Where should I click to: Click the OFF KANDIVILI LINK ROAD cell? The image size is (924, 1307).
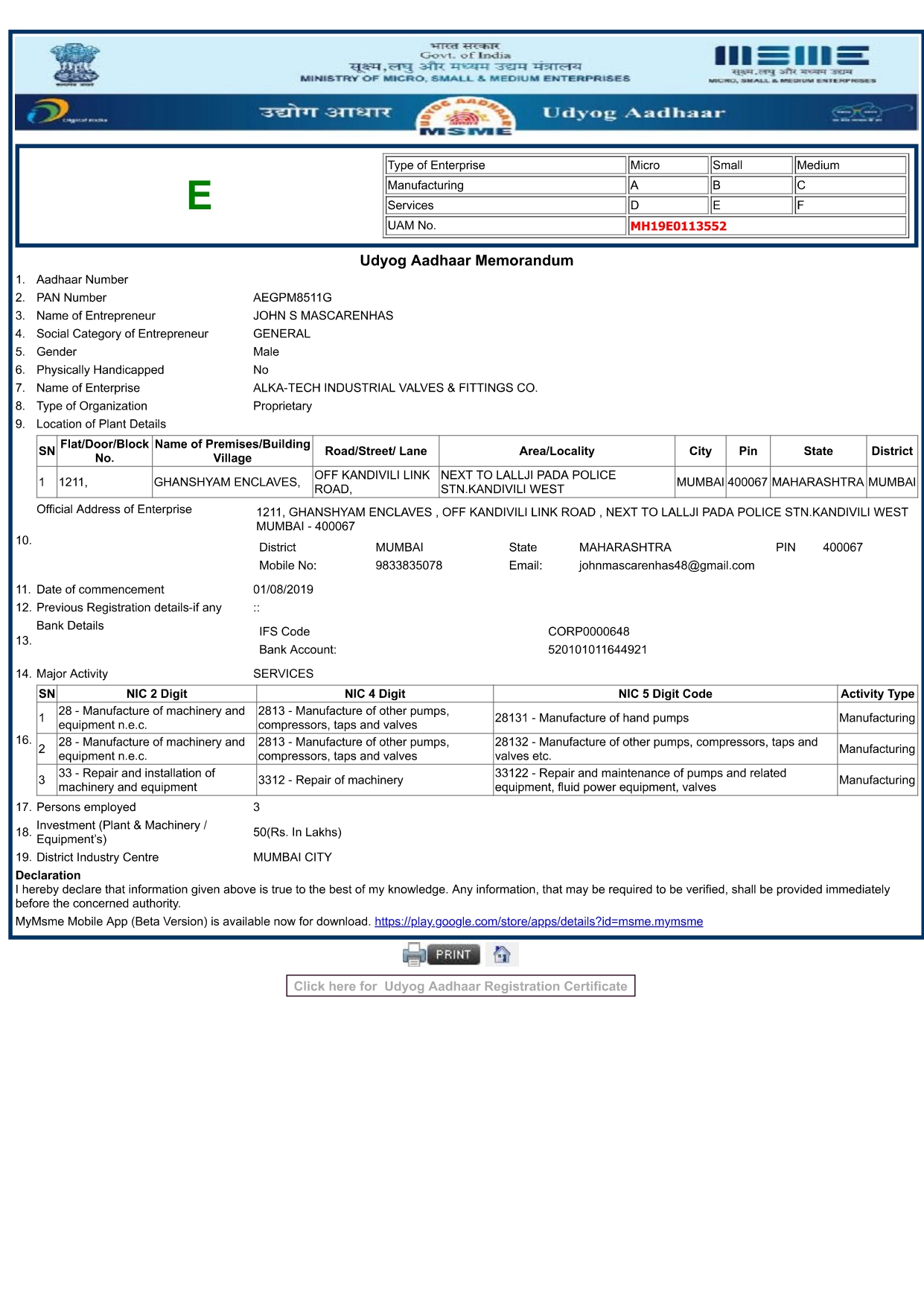(x=376, y=482)
